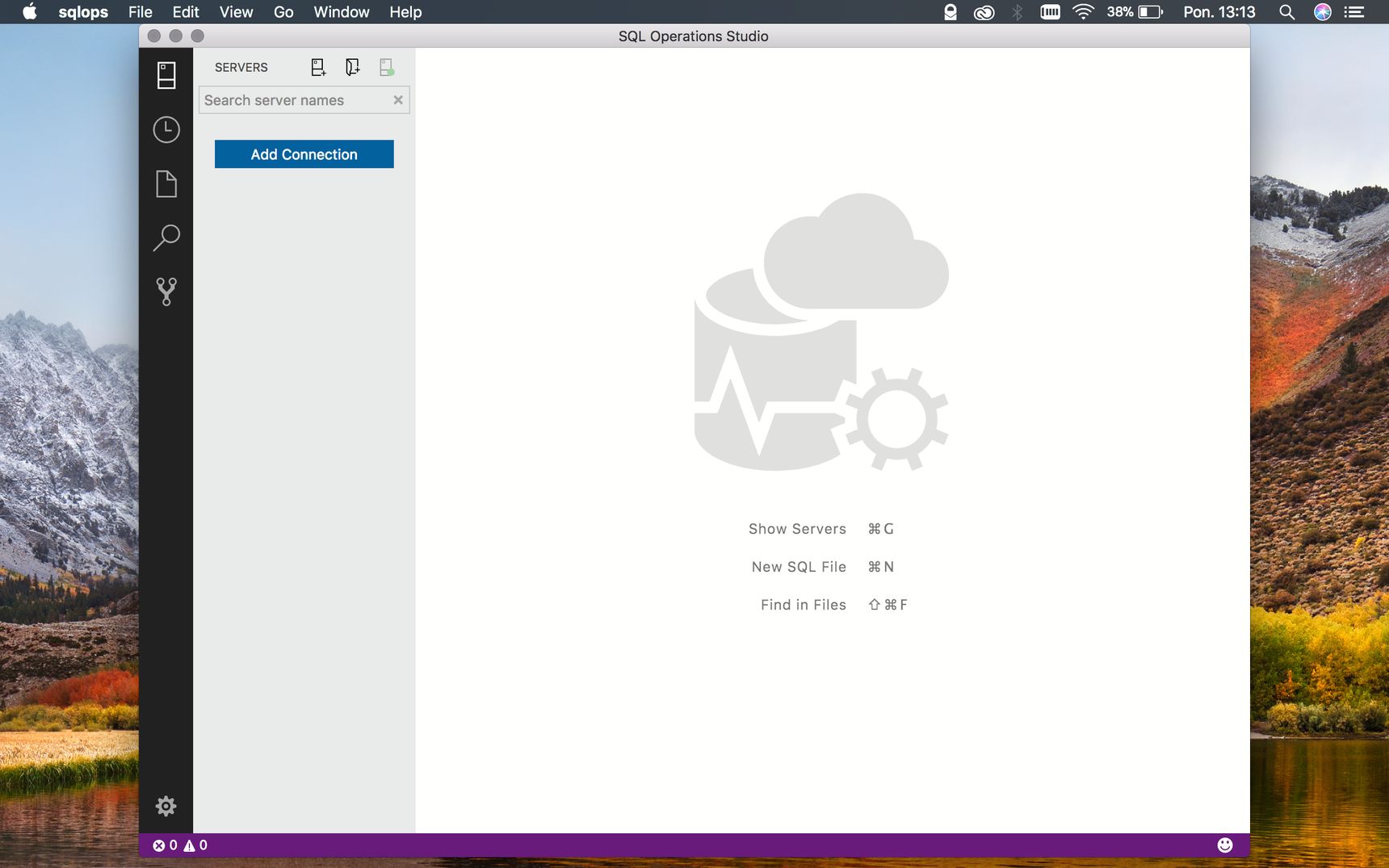Click the Bluetooth menu bar icon
Image resolution: width=1389 pixels, height=868 pixels.
[1018, 12]
